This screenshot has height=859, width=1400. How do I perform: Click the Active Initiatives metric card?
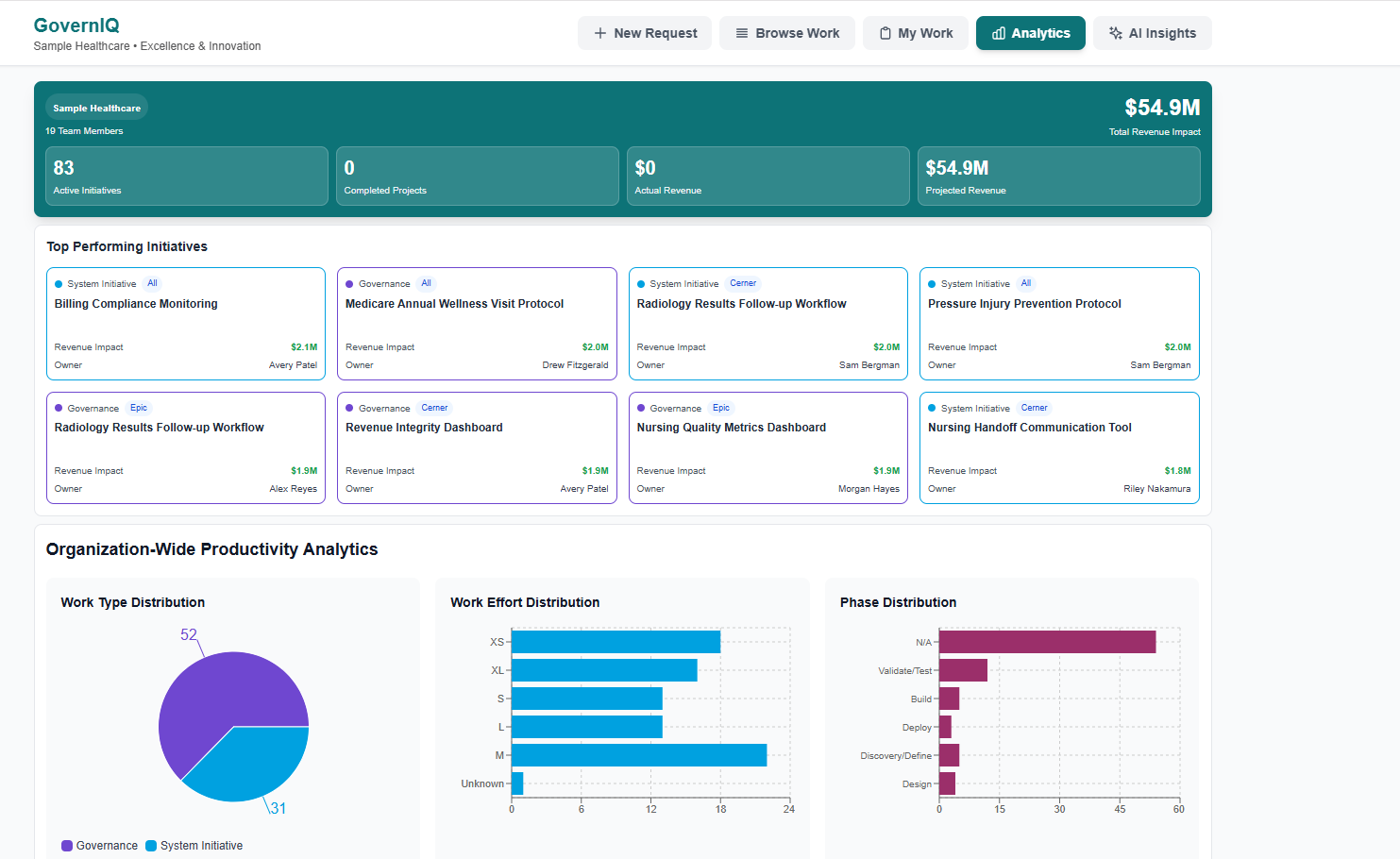tap(186, 176)
